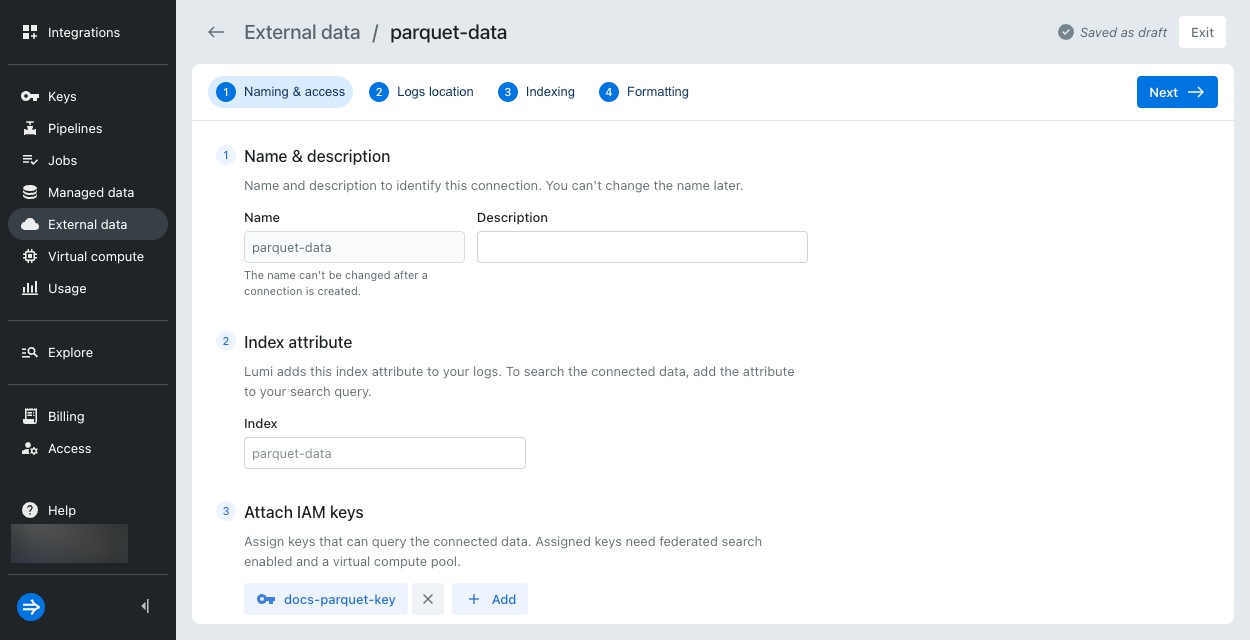Click the Help question mark icon

tap(30, 510)
